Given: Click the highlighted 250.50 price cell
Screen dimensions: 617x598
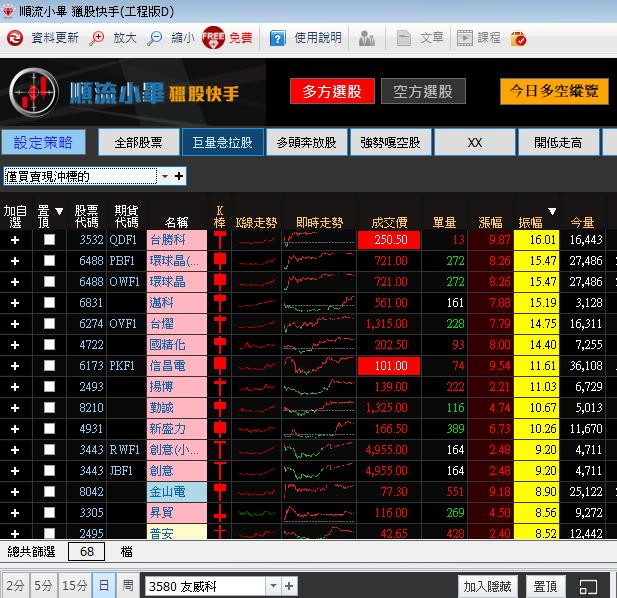Looking at the screenshot, I should (x=389, y=240).
